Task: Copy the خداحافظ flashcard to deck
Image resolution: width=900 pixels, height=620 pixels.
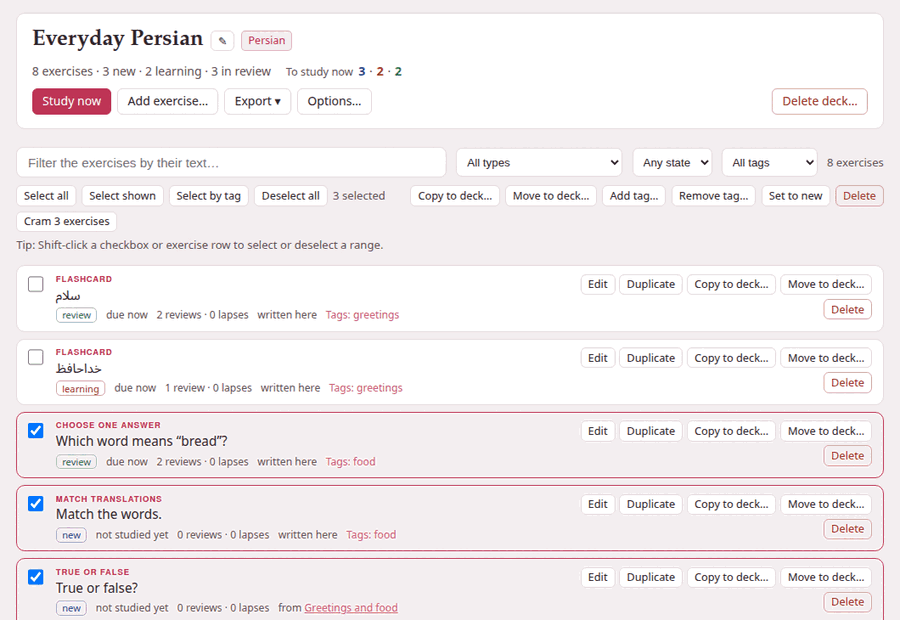Action: point(731,358)
